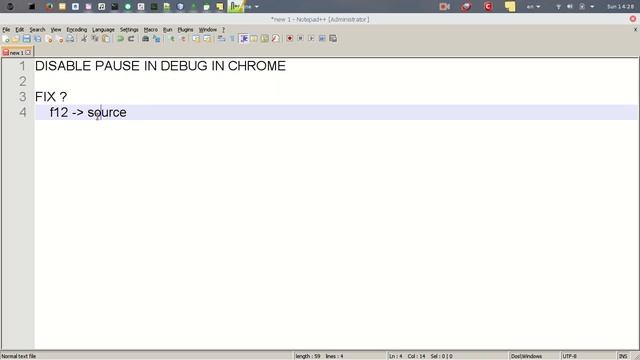Toggle the highlighted word wrap icon
640x360 pixels.
click(x=244, y=39)
